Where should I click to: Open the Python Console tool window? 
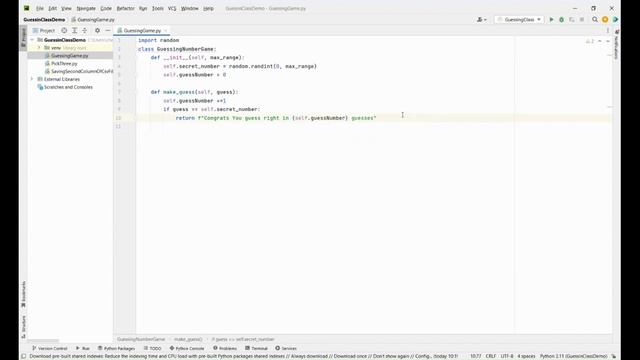pyautogui.click(x=187, y=349)
